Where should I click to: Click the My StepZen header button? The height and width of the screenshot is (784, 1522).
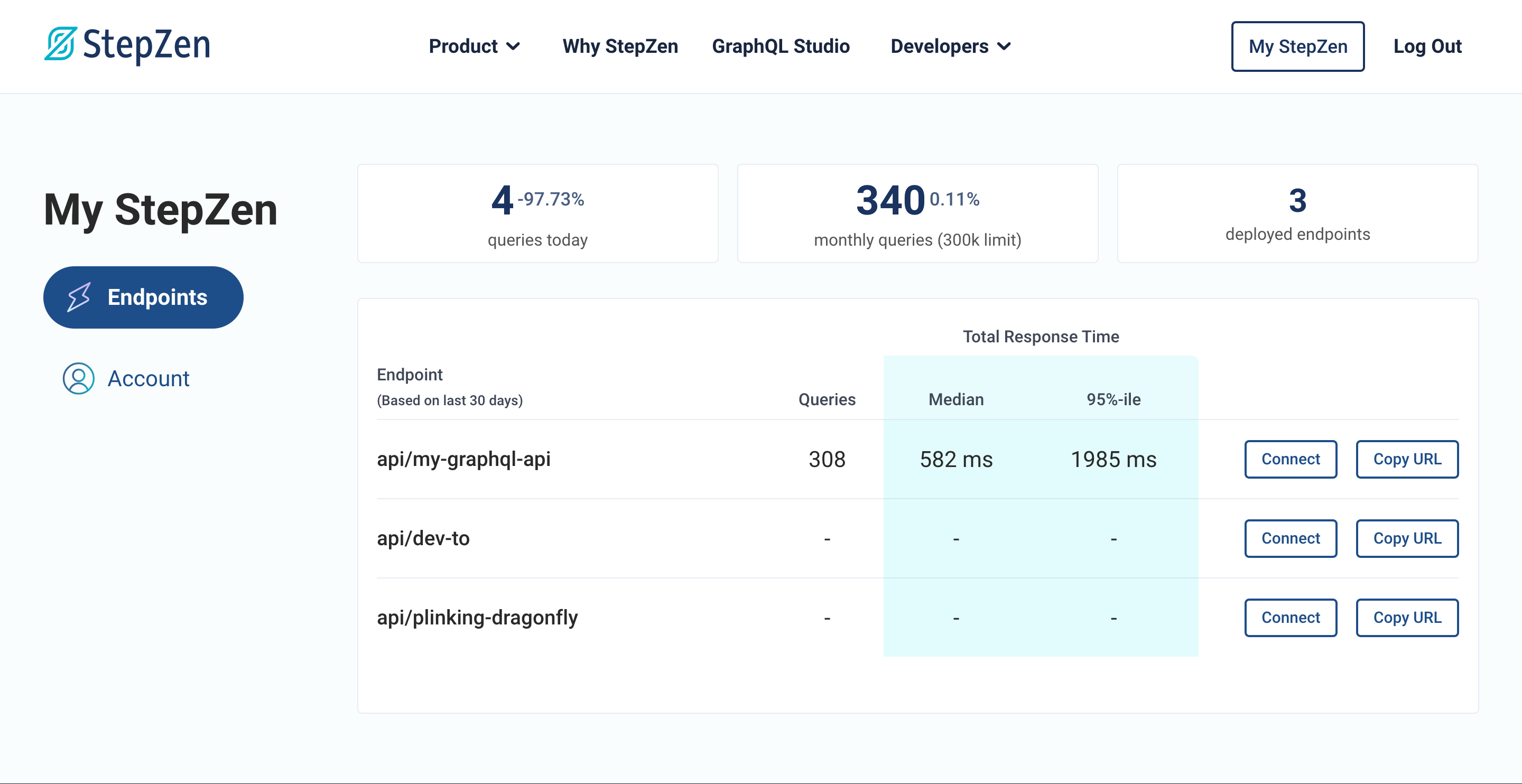tap(1297, 46)
